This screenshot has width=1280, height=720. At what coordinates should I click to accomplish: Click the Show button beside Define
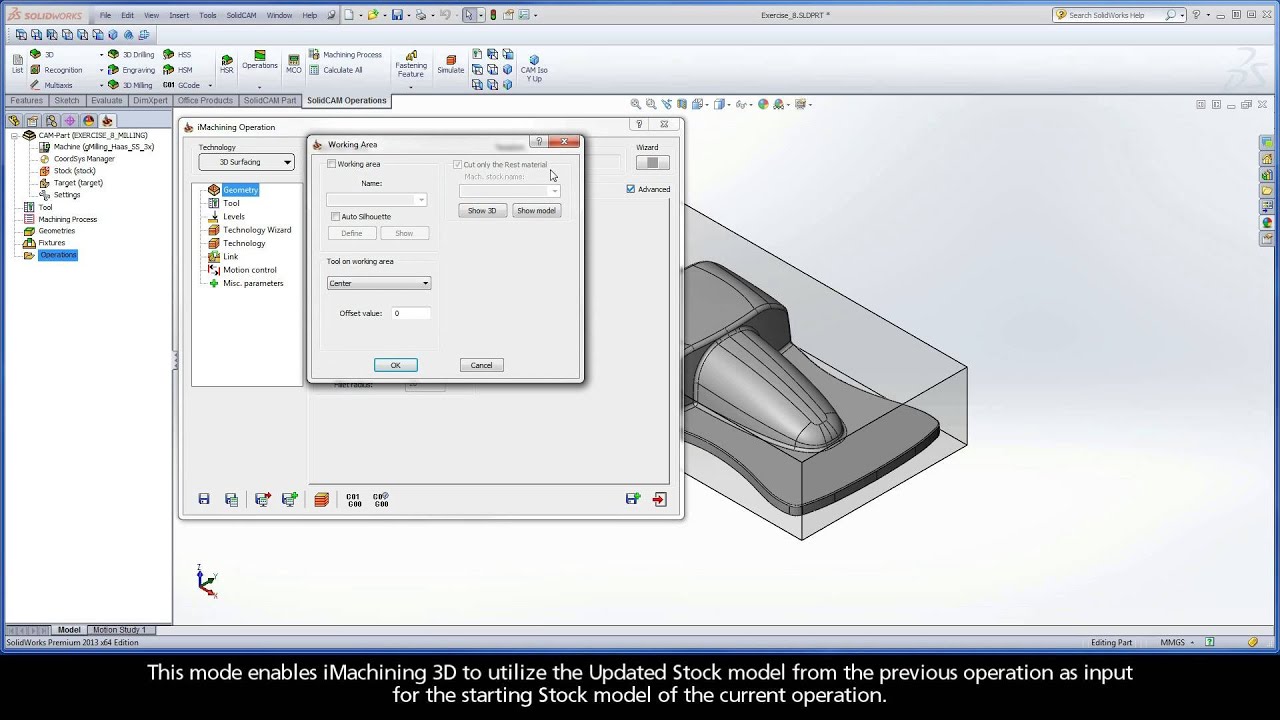pos(404,233)
